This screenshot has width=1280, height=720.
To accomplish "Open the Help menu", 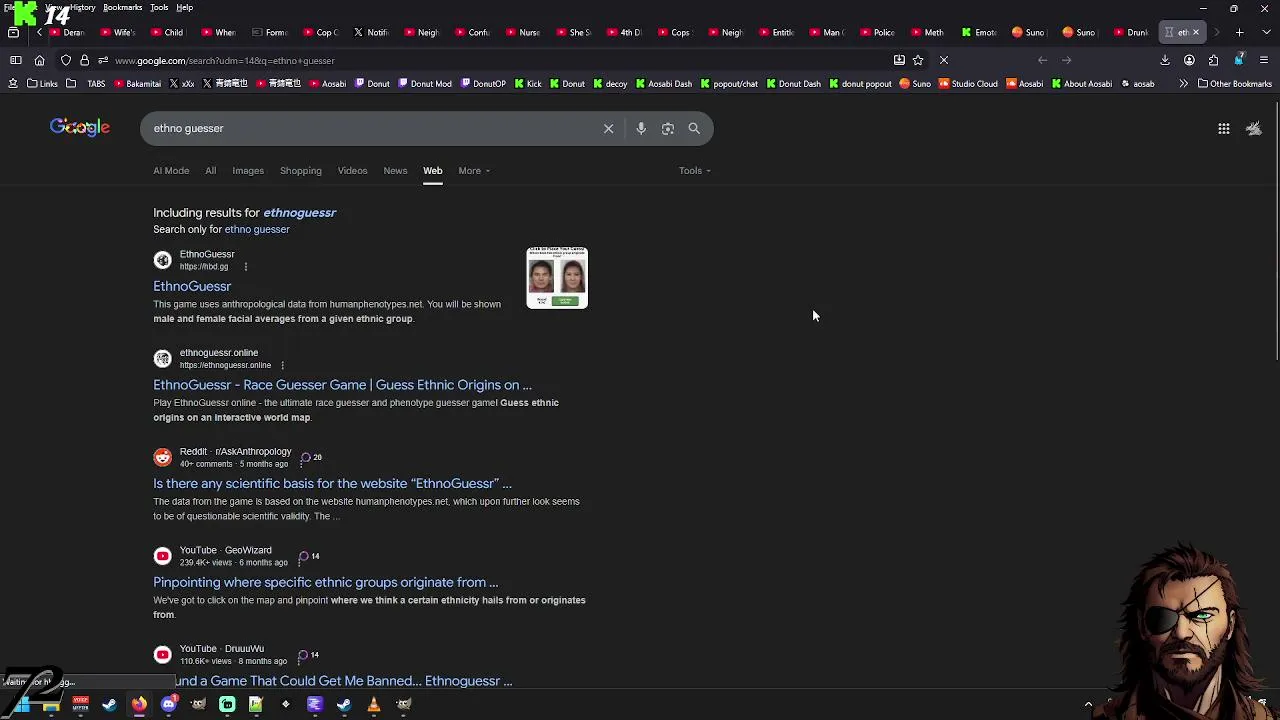I will [x=185, y=8].
